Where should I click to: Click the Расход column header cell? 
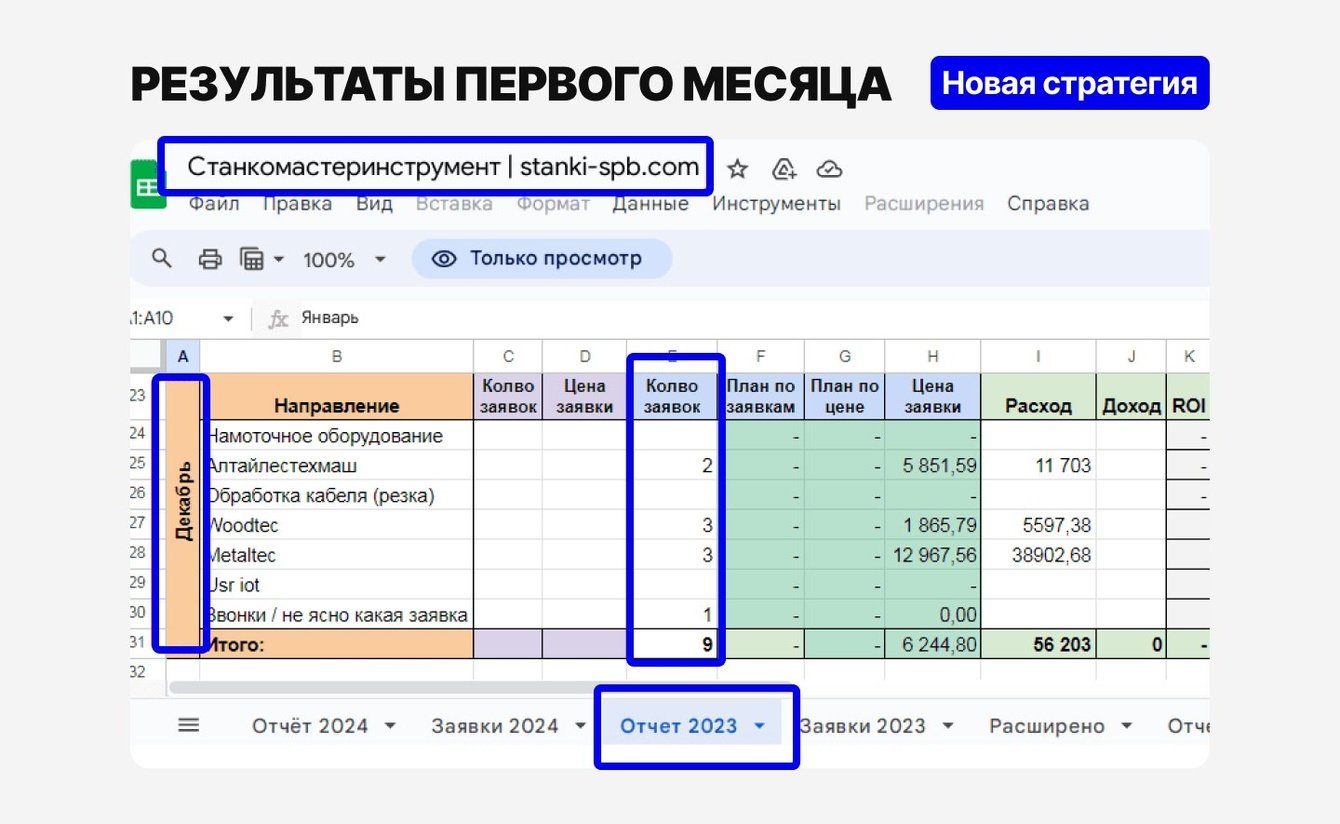pyautogui.click(x=1038, y=396)
